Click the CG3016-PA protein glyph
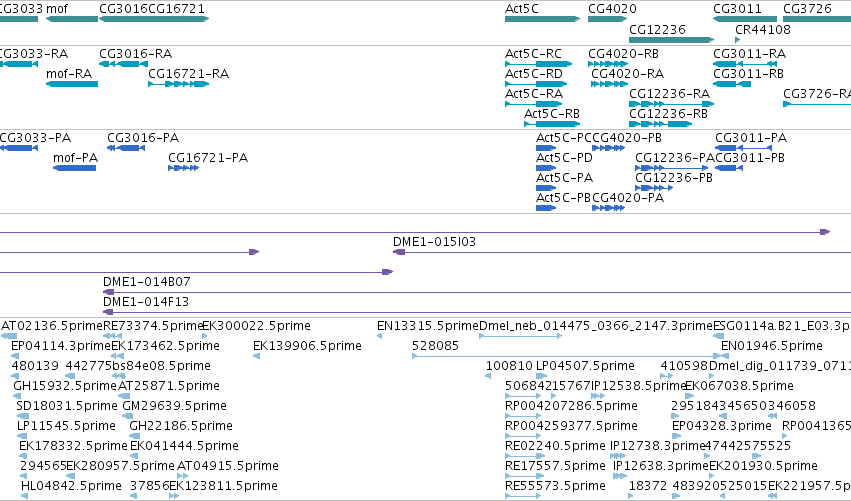 [126, 148]
